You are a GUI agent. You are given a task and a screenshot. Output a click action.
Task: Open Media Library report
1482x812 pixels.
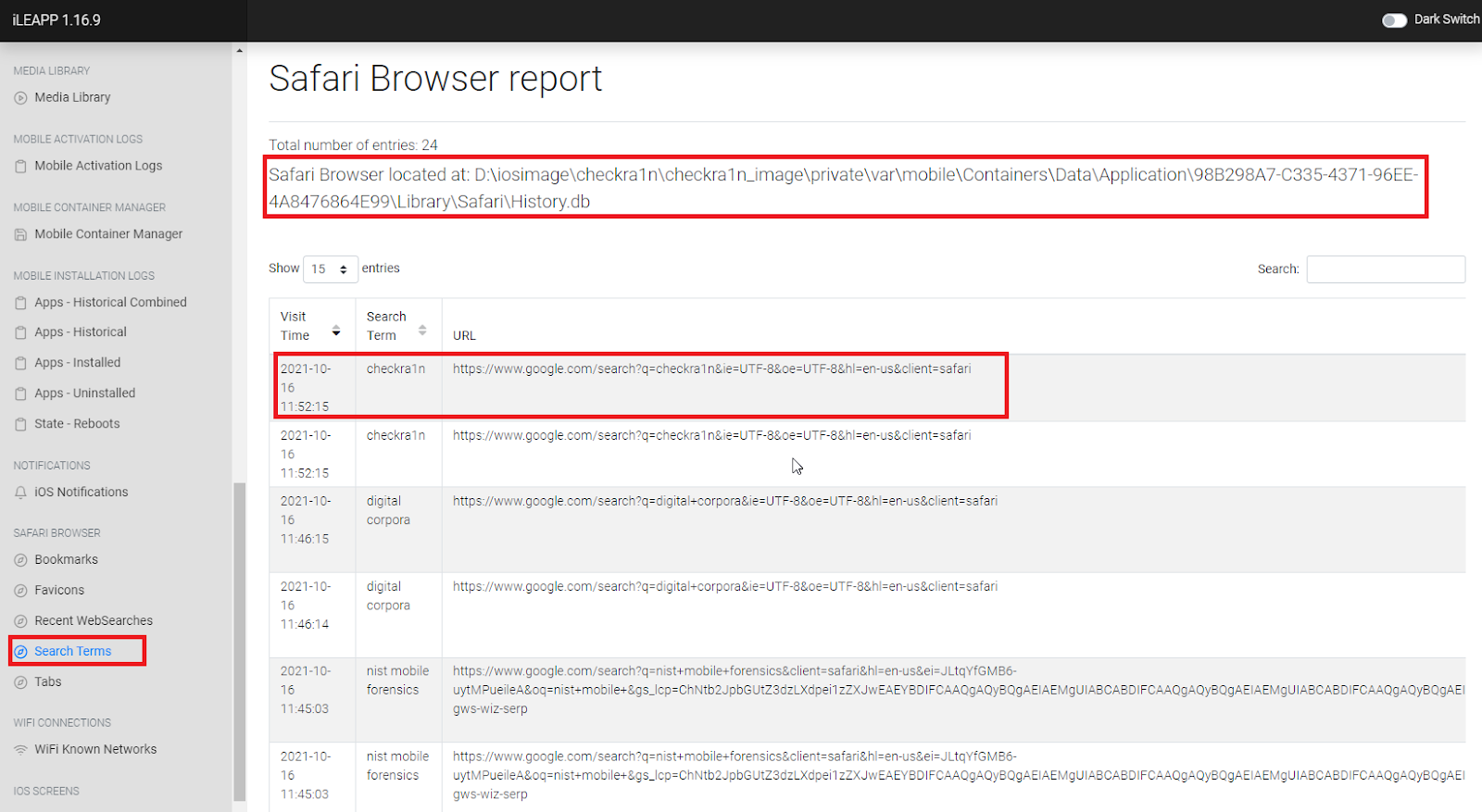(72, 97)
